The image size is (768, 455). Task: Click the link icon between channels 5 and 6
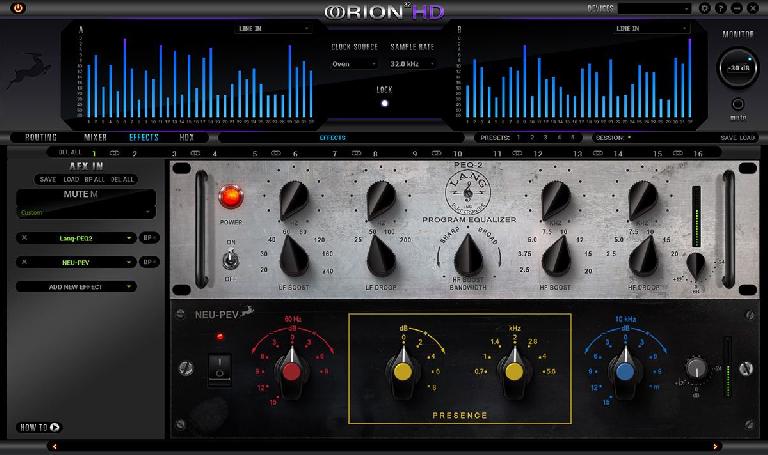[276, 153]
